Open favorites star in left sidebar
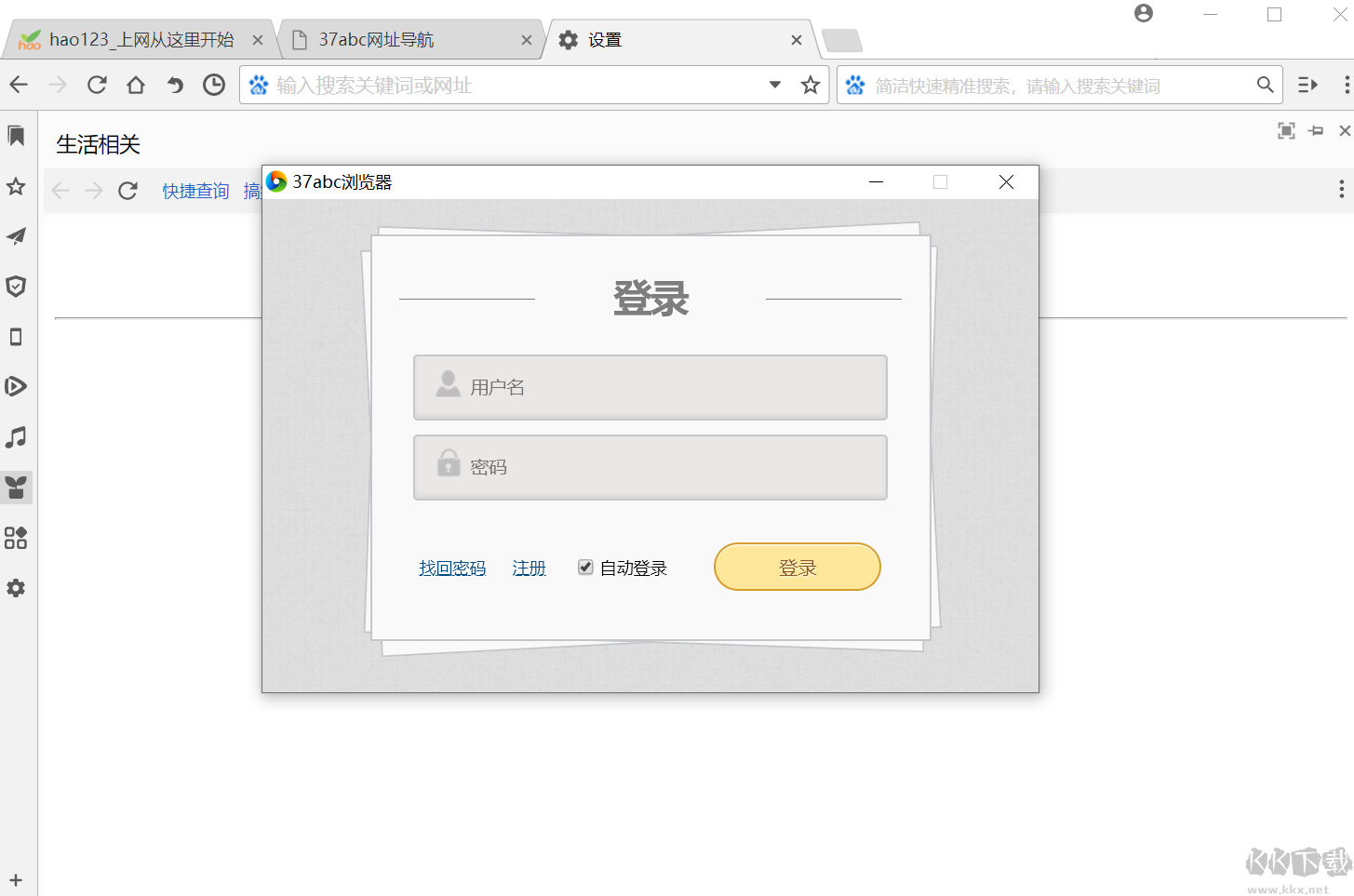The height and width of the screenshot is (896, 1354). pyautogui.click(x=16, y=186)
